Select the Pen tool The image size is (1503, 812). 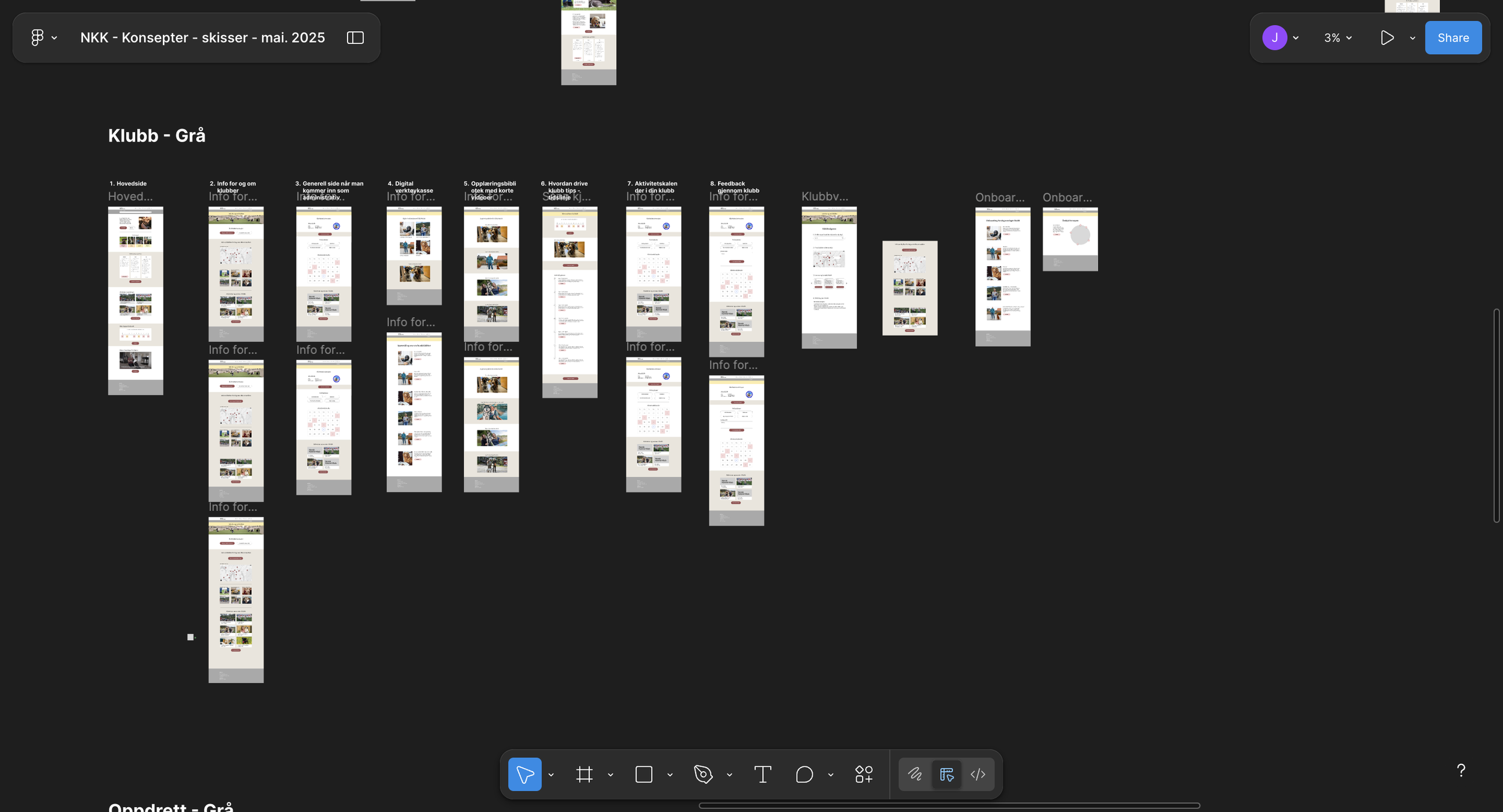click(703, 774)
